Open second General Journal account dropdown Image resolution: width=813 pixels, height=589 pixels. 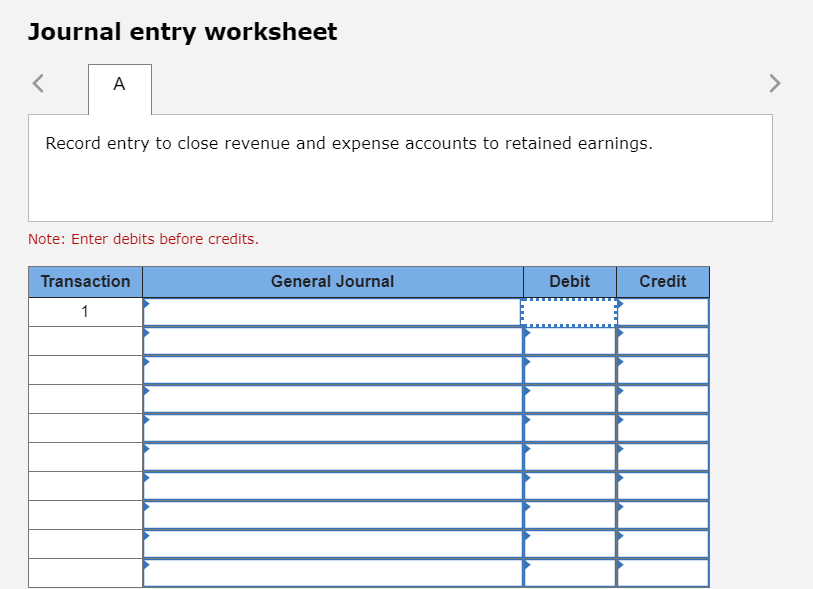(x=145, y=334)
